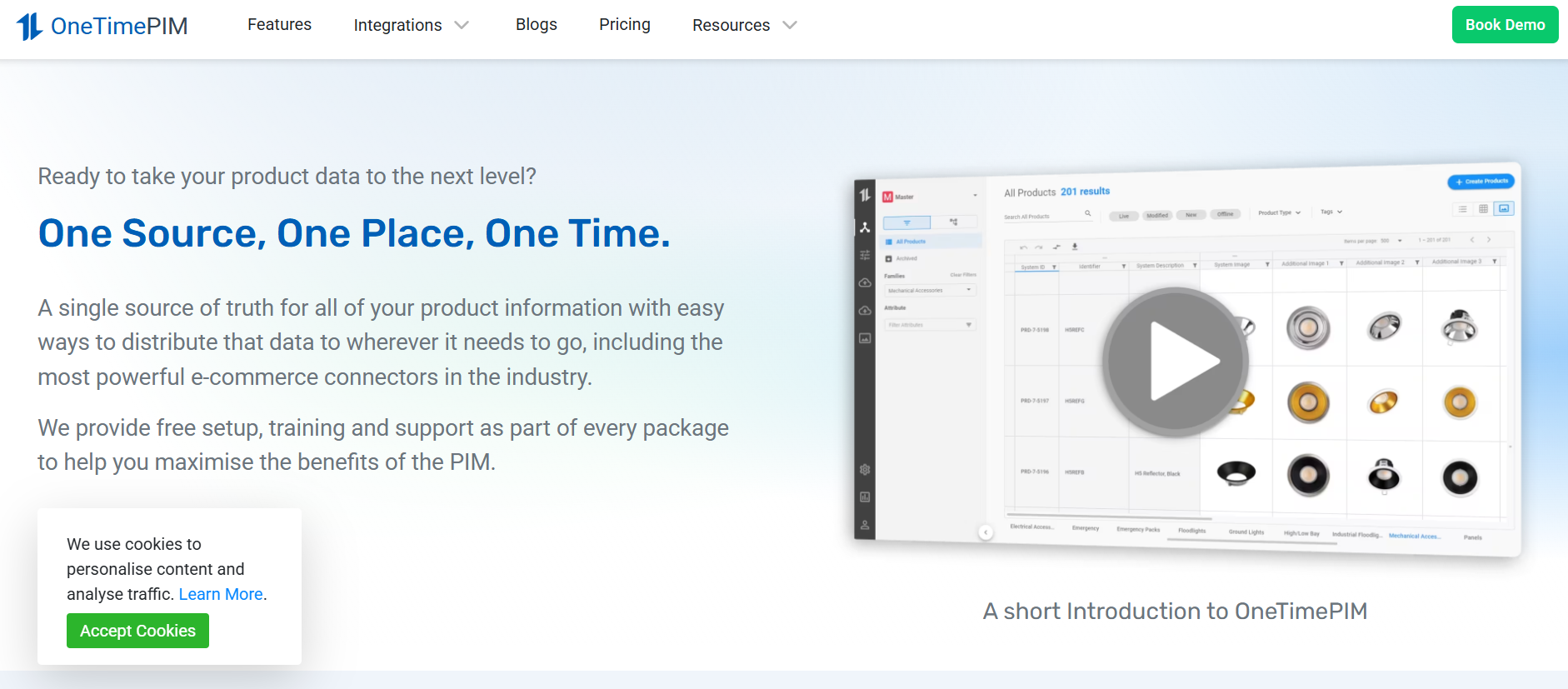1568x689 pixels.
Task: Follow the Learn More cookies link
Action: (221, 594)
